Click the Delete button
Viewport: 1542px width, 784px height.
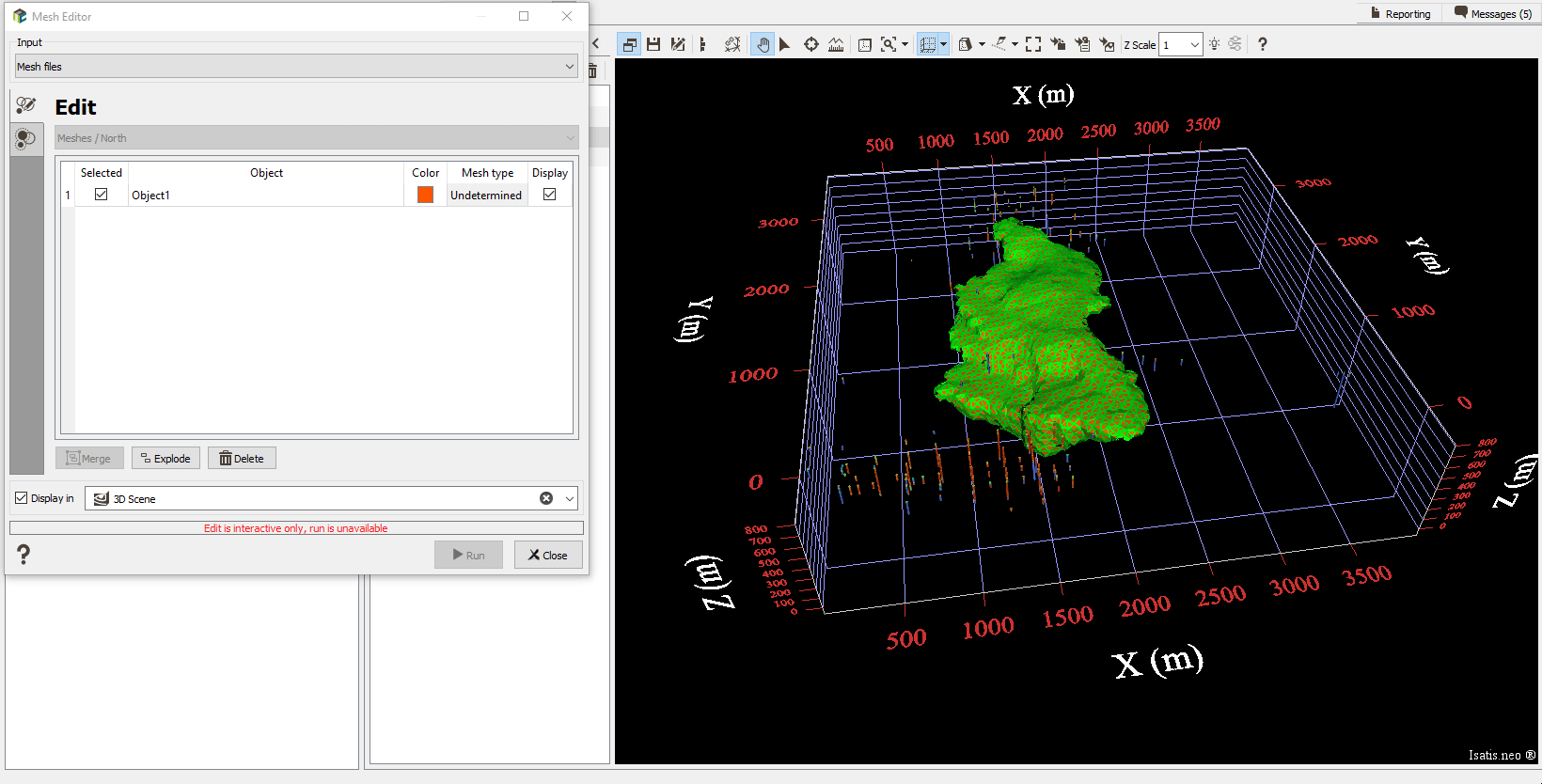click(x=242, y=459)
